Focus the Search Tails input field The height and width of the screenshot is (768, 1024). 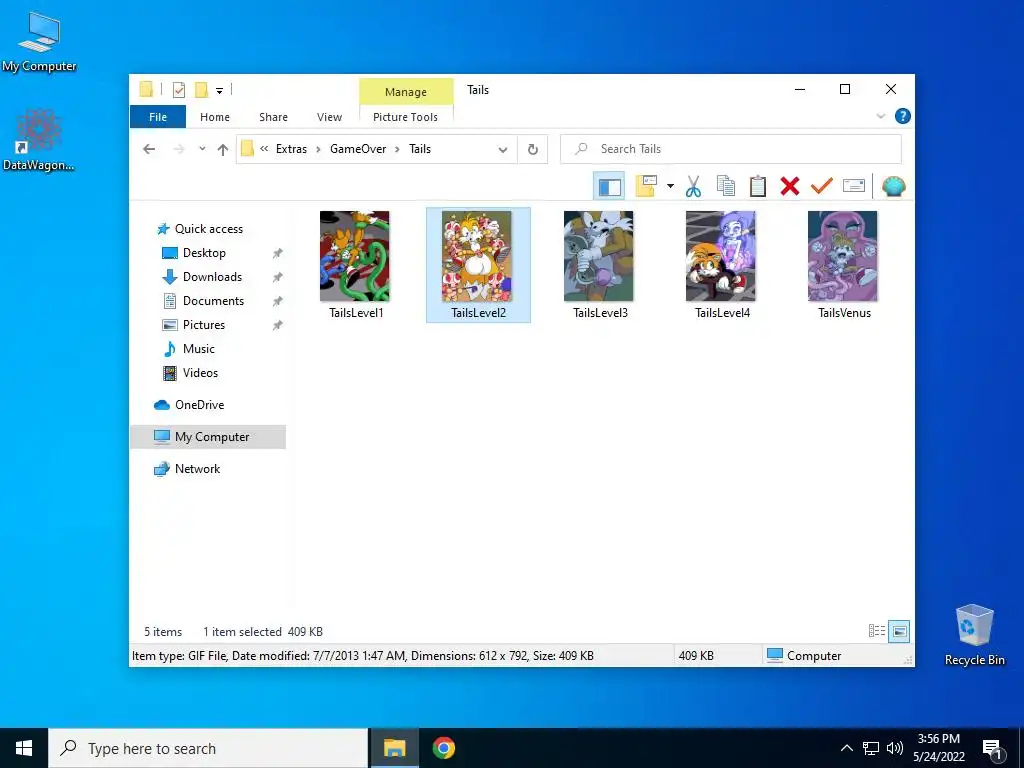(x=731, y=149)
